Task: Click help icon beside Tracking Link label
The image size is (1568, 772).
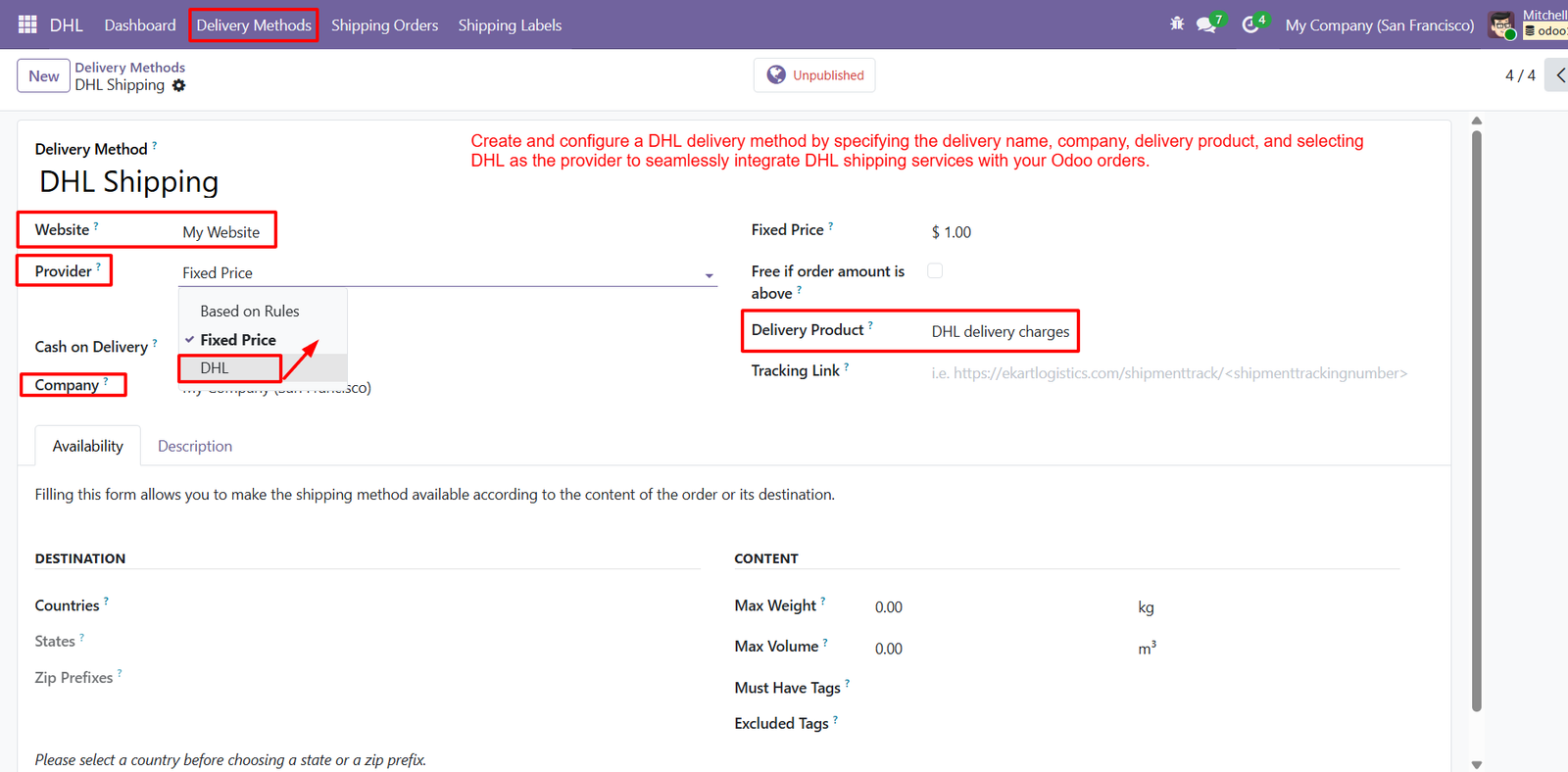Action: 847,365
